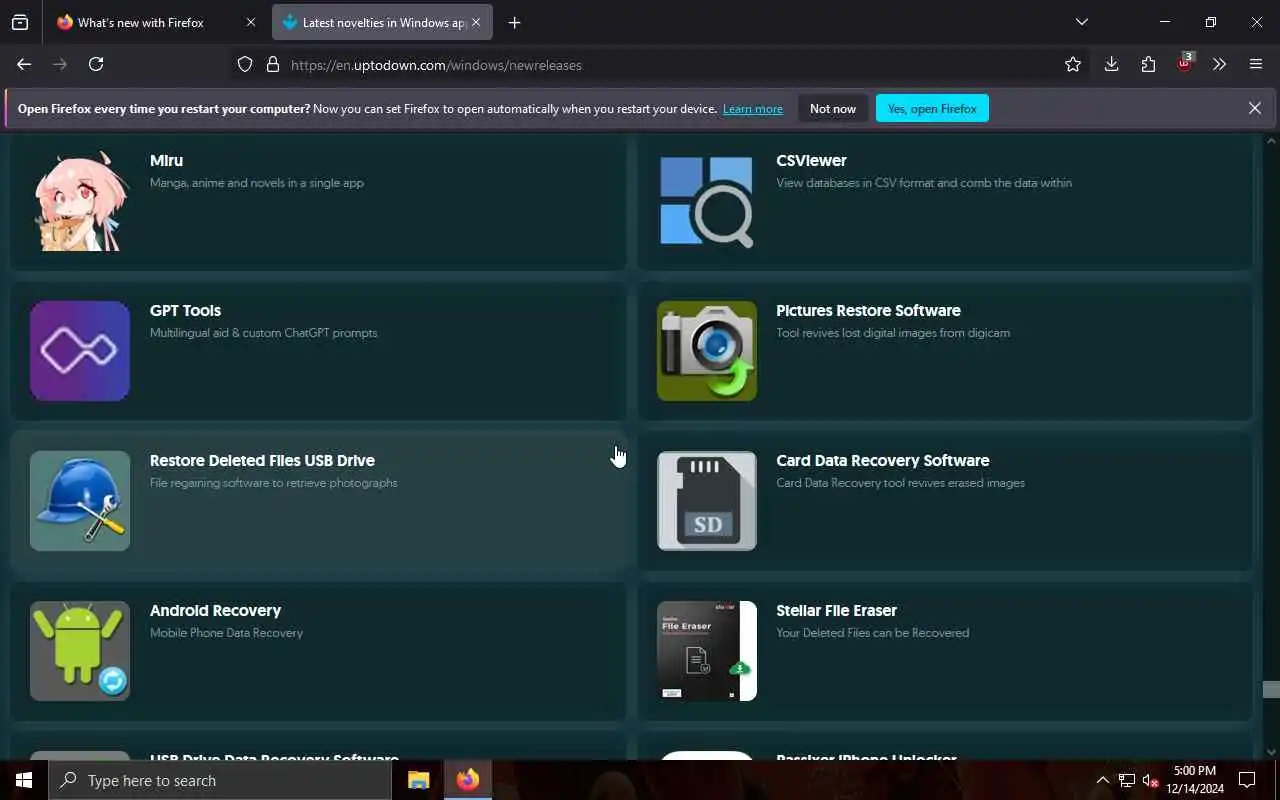Click the taskbar clock showing 5:00 PM
1280x800 pixels.
[x=1194, y=780]
